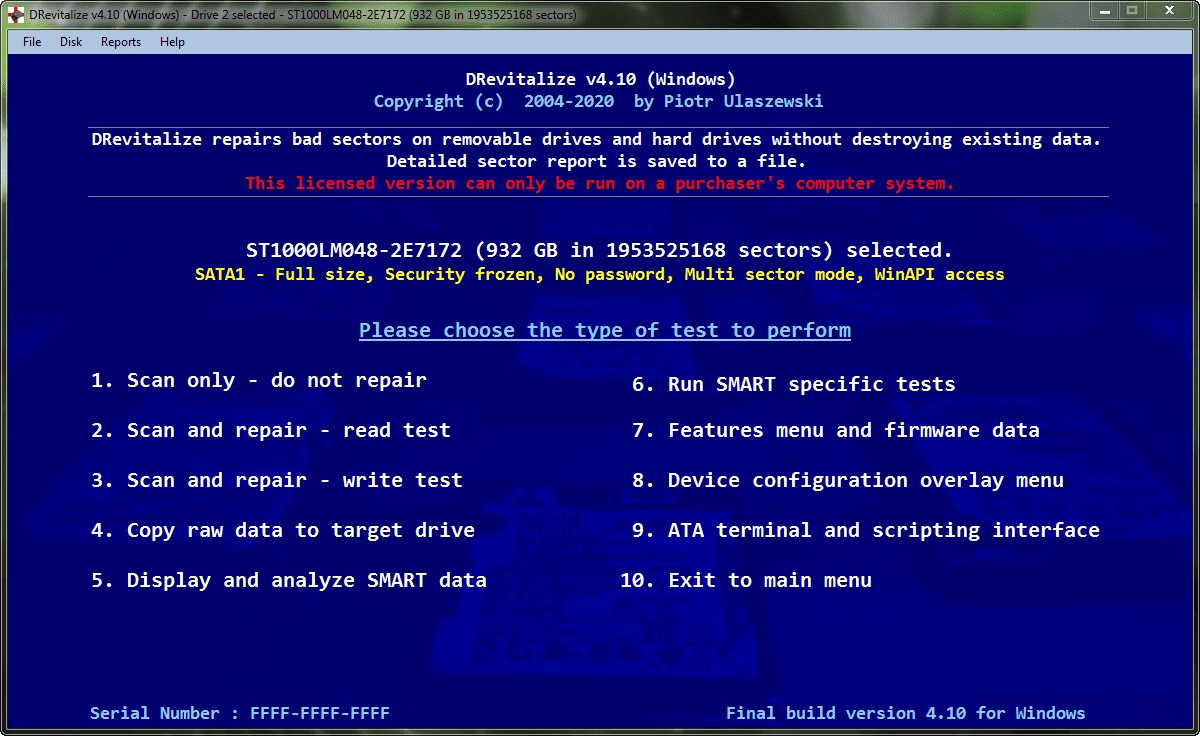Open Device configuration overlay menu
Viewport: 1200px width, 736px height.
(848, 481)
